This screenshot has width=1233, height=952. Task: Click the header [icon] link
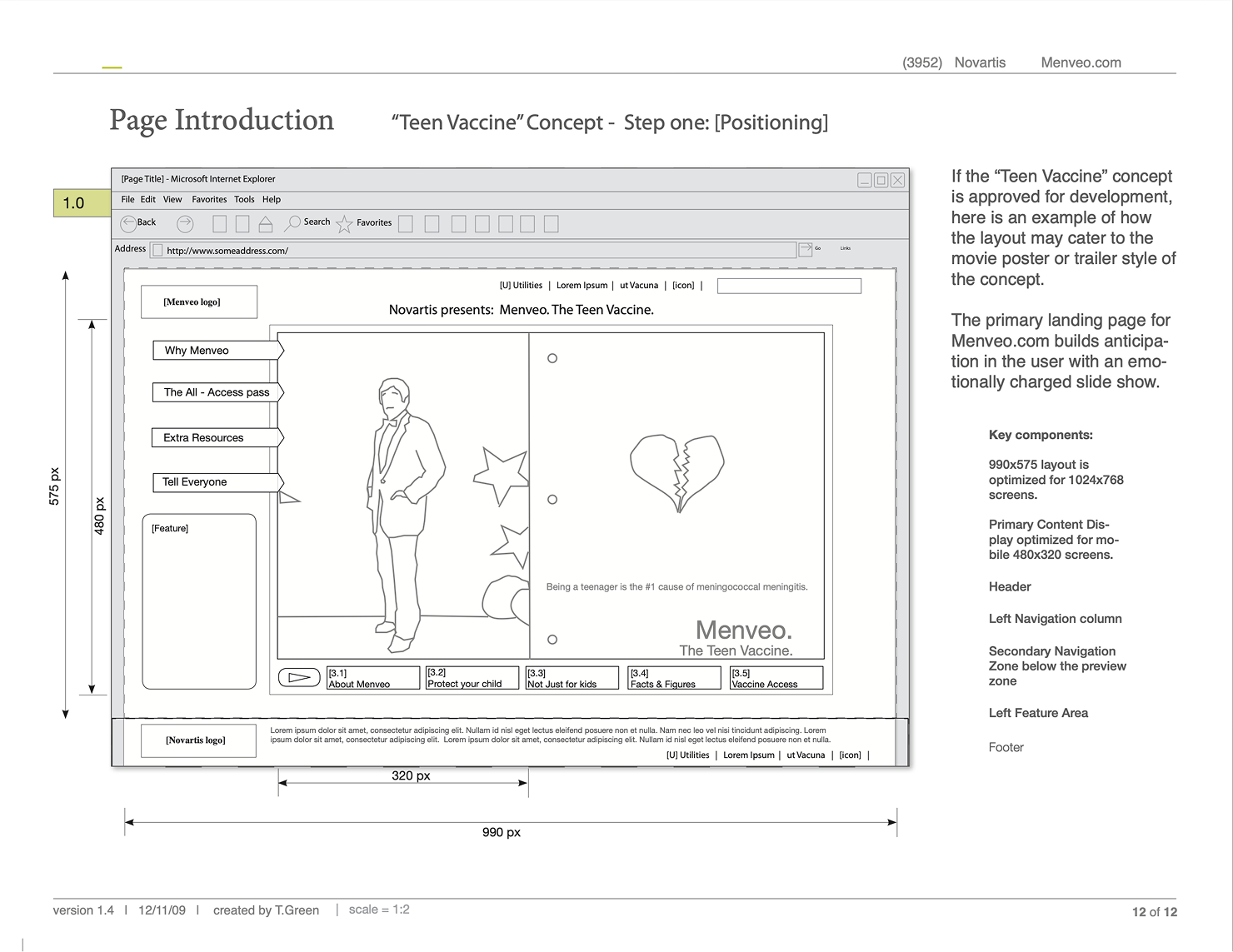(683, 286)
